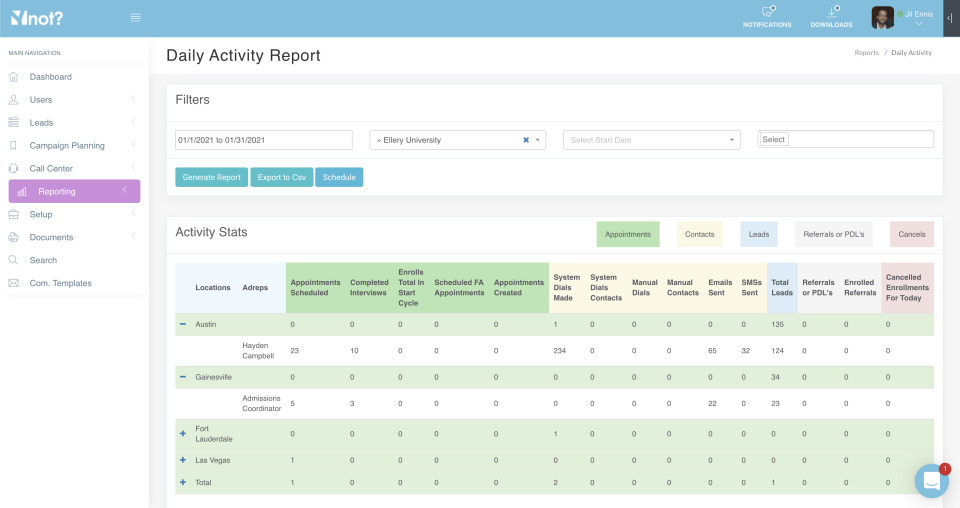This screenshot has height=508, width=960.
Task: Open the chat widget bubble
Action: (x=931, y=481)
